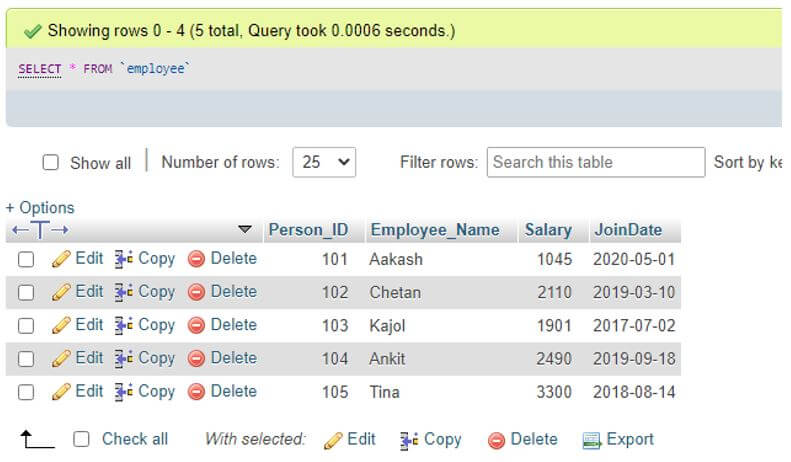The height and width of the screenshot is (462, 791).
Task: Click the full texts toggle arrows icon
Action: (39, 230)
